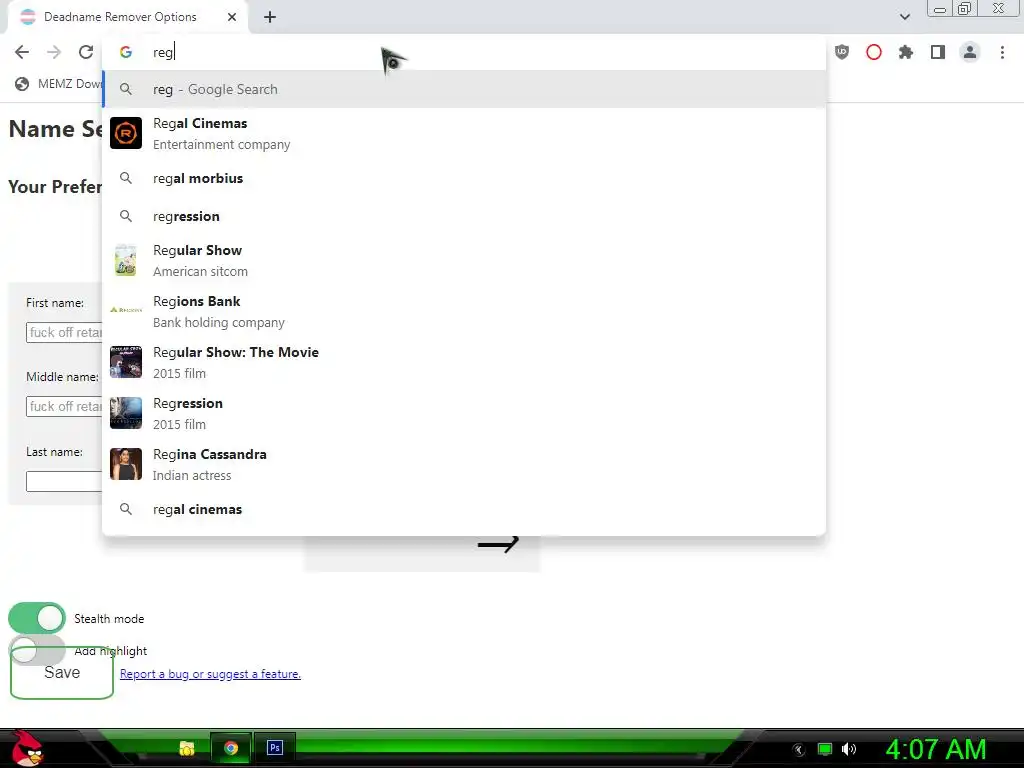Click the green monitor tray icon
This screenshot has height=768, width=1024.
tap(825, 749)
